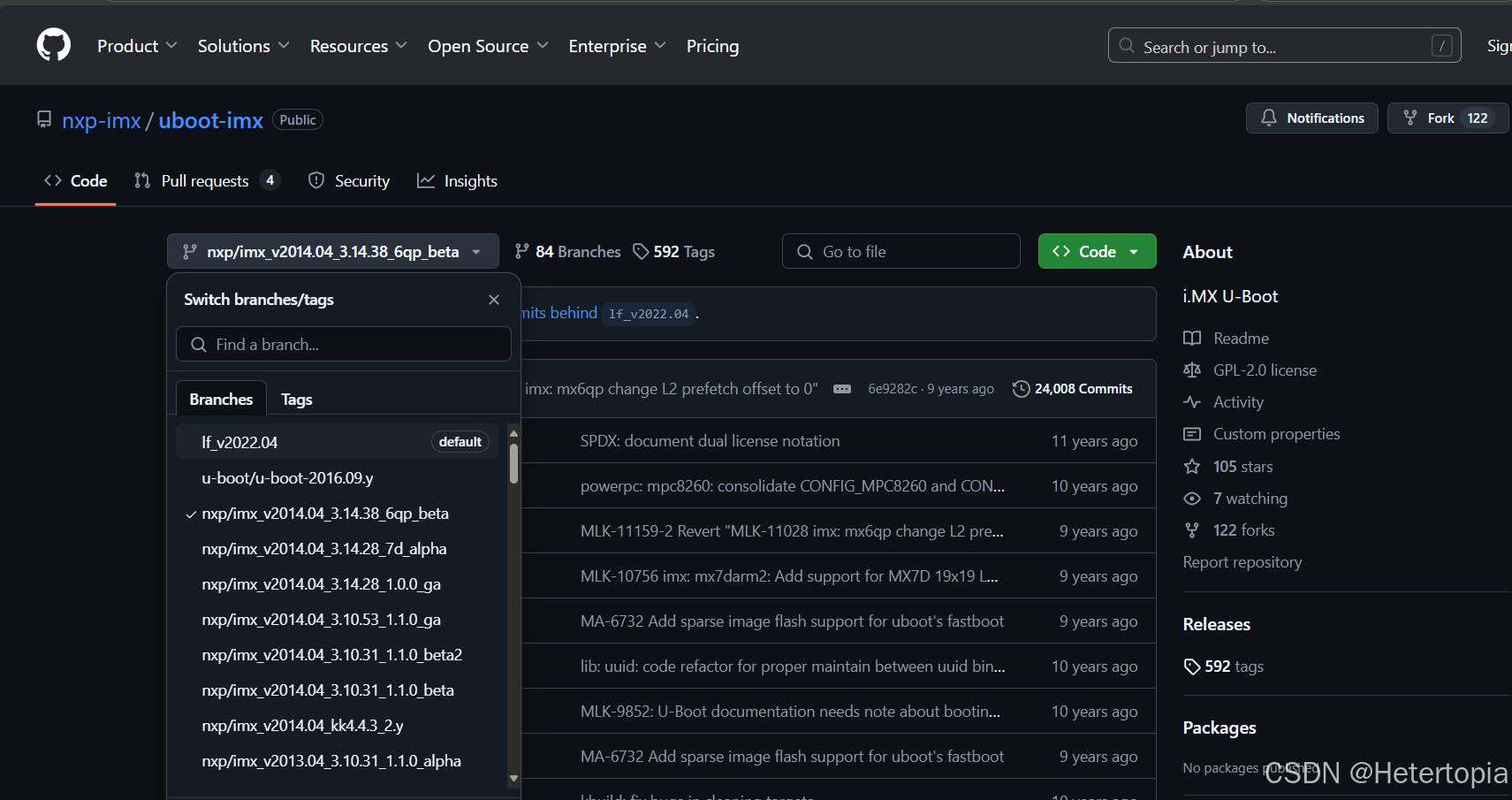
Task: Open the Pricing page
Action: [x=712, y=46]
